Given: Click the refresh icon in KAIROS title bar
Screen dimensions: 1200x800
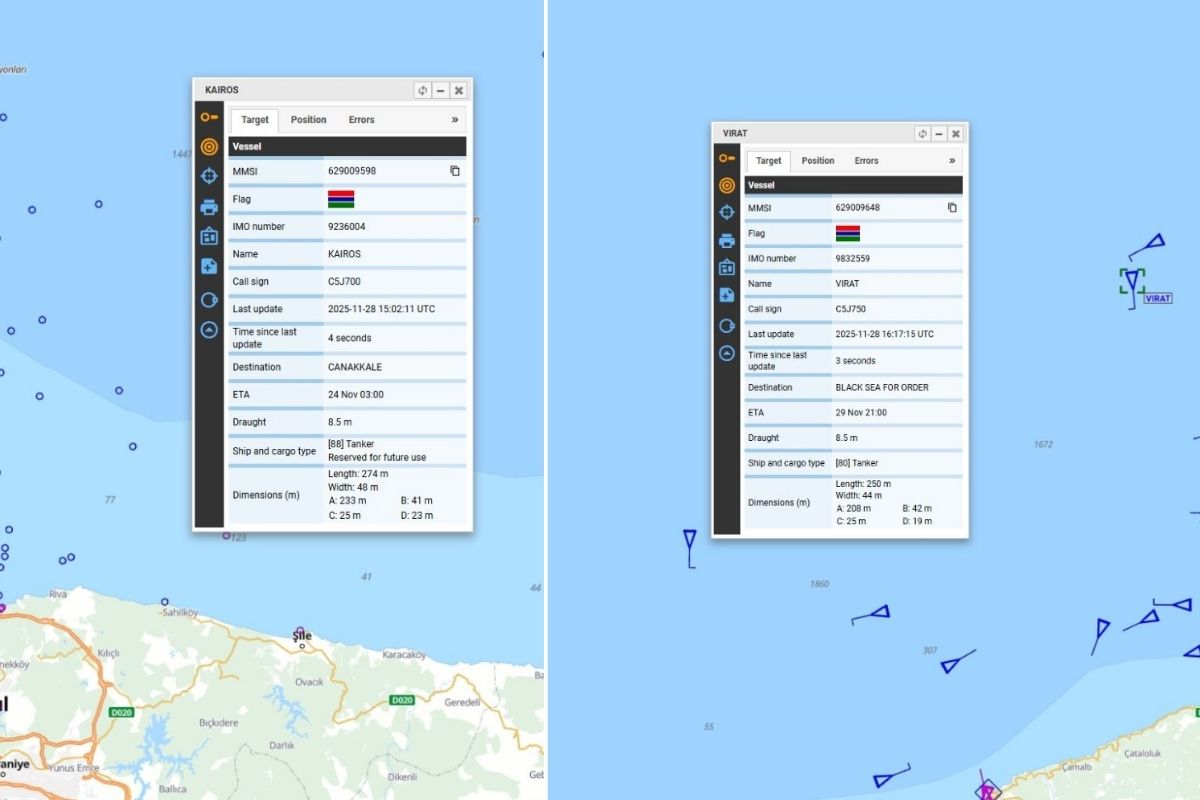Looking at the screenshot, I should click(422, 90).
